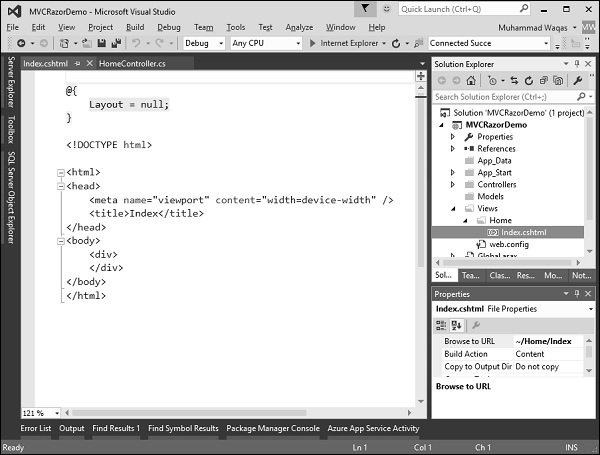600x455 pixels.
Task: Click the Alphabetical sort icon in Properties
Action: [x=457, y=325]
